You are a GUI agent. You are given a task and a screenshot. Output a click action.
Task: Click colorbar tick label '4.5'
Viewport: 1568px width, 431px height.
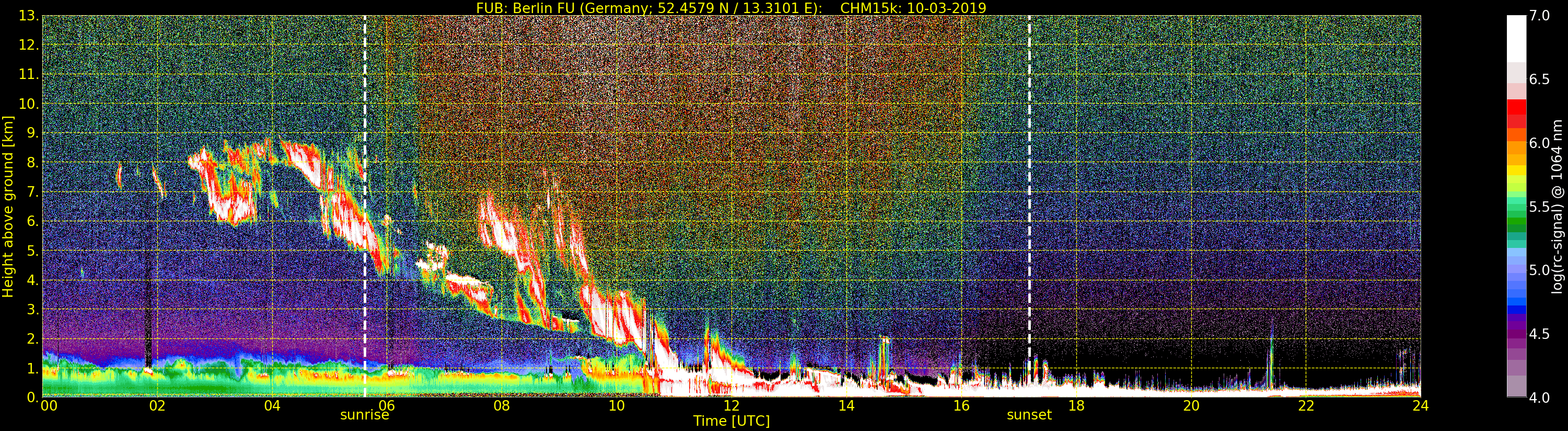point(1539,334)
